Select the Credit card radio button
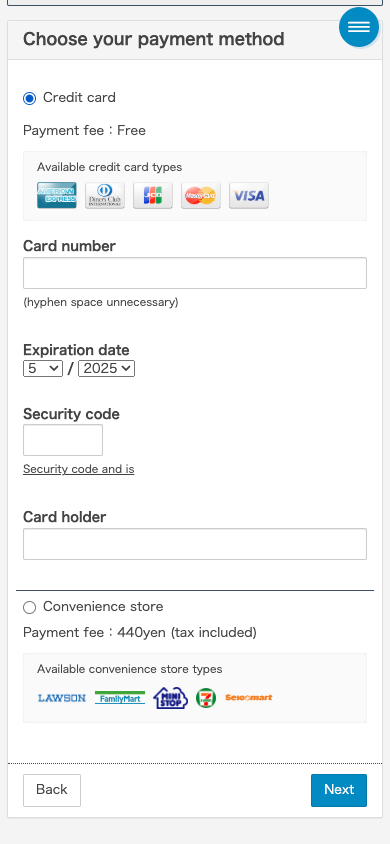This screenshot has height=844, width=390. 30,98
